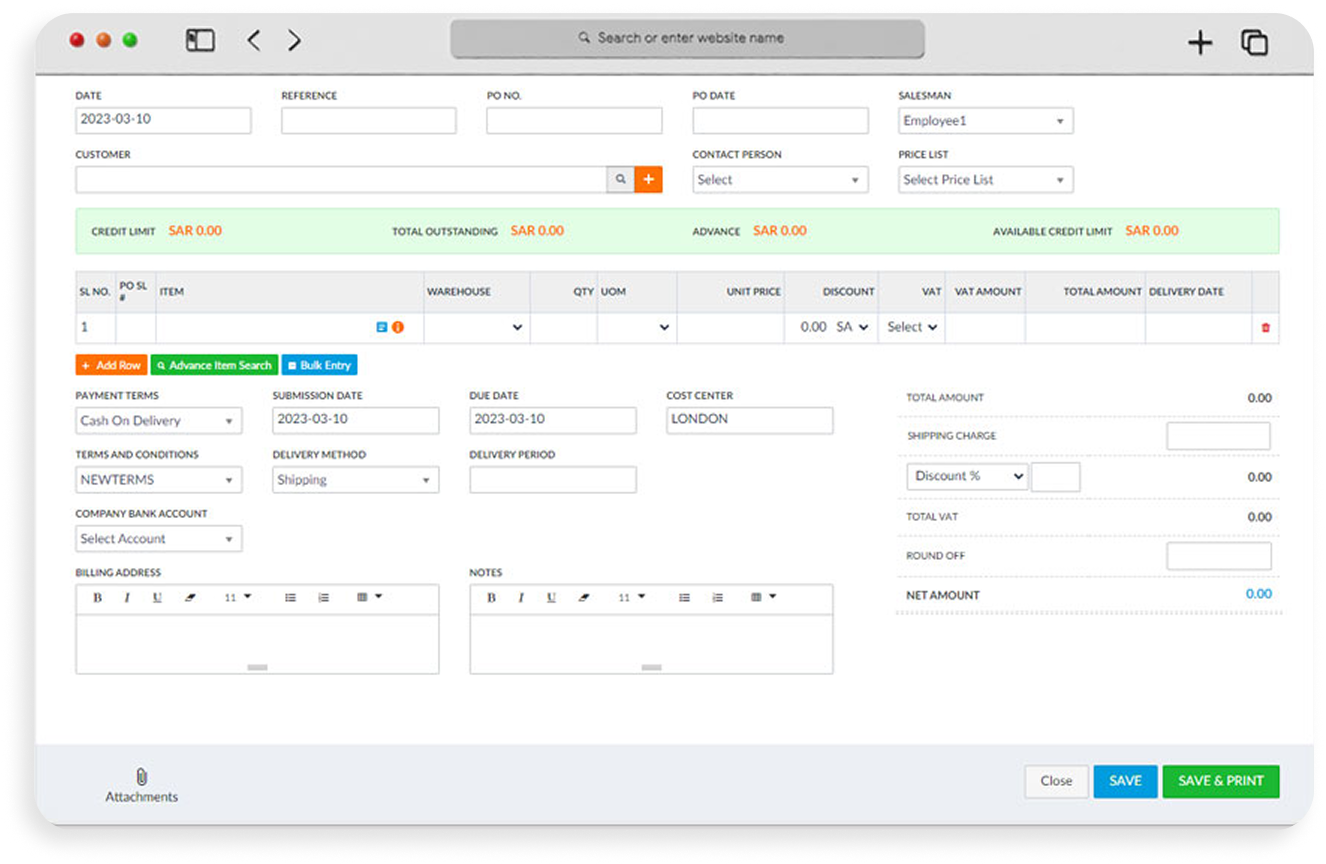
Task: Click the Advance Item Search button
Action: (x=214, y=366)
